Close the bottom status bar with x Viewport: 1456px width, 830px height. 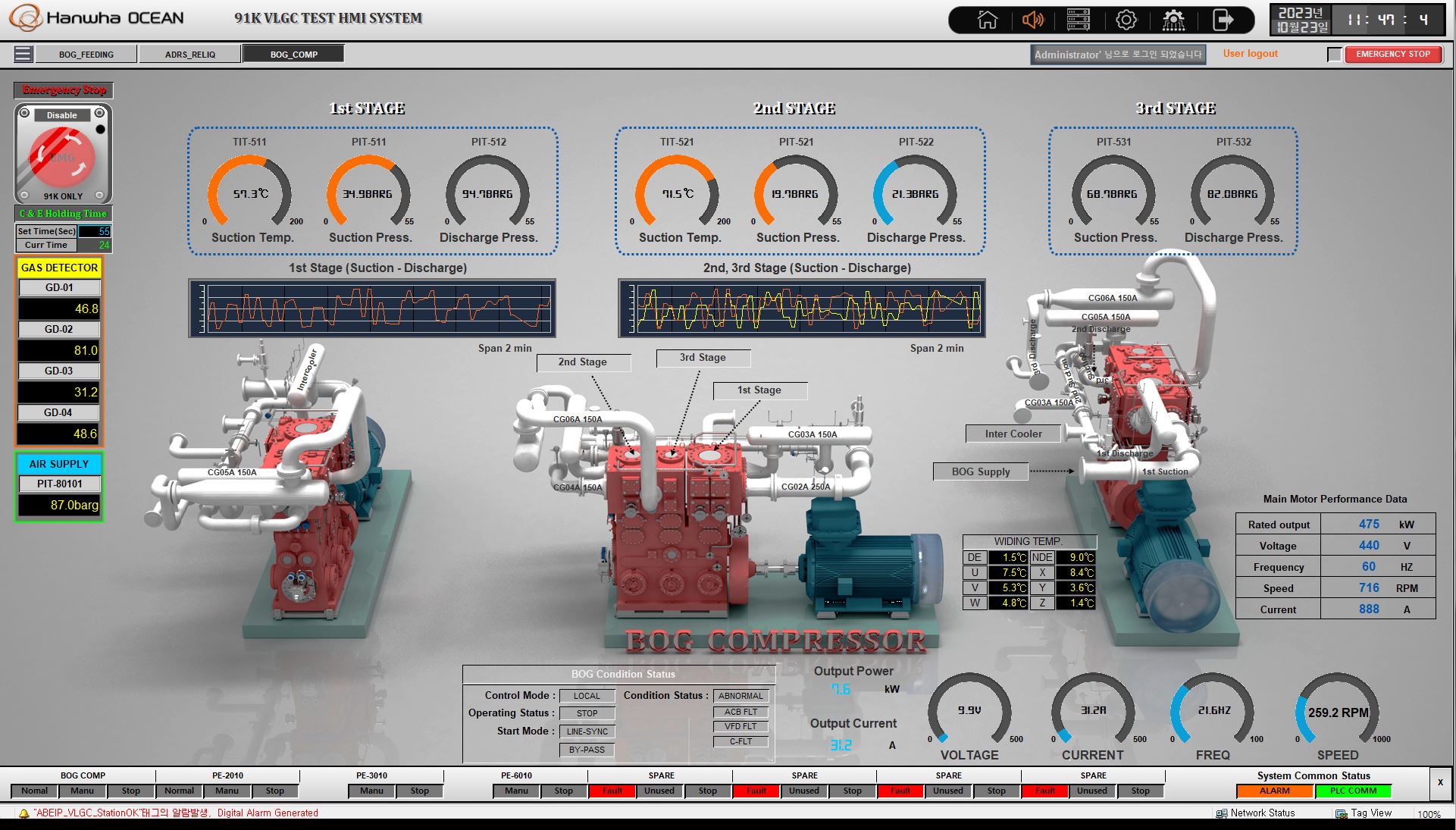(1440, 782)
